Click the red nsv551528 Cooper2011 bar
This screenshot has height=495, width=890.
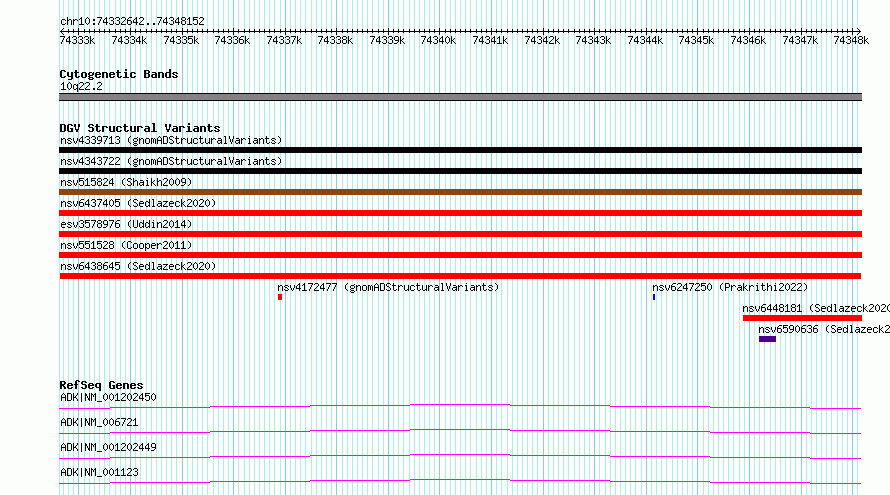pos(460,255)
